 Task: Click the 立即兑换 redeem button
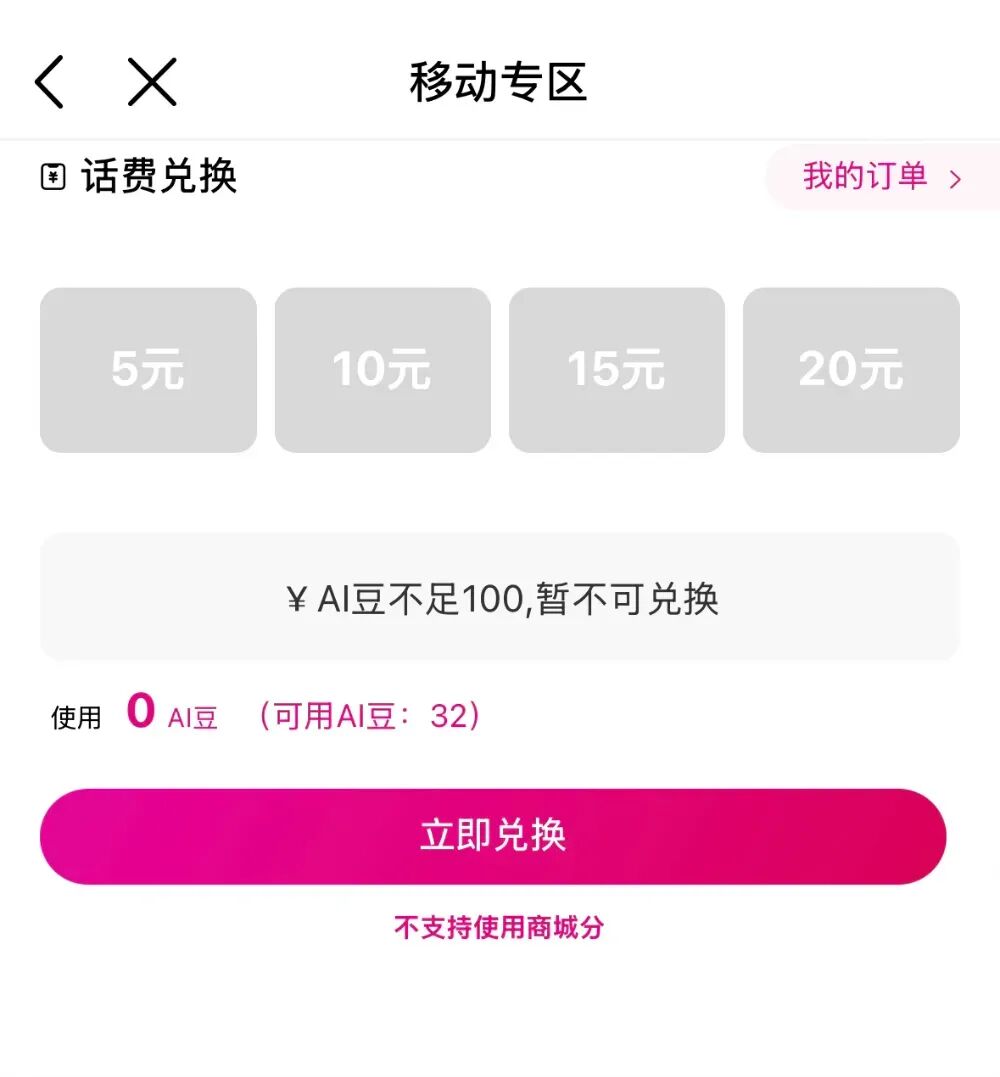pyautogui.click(x=493, y=836)
